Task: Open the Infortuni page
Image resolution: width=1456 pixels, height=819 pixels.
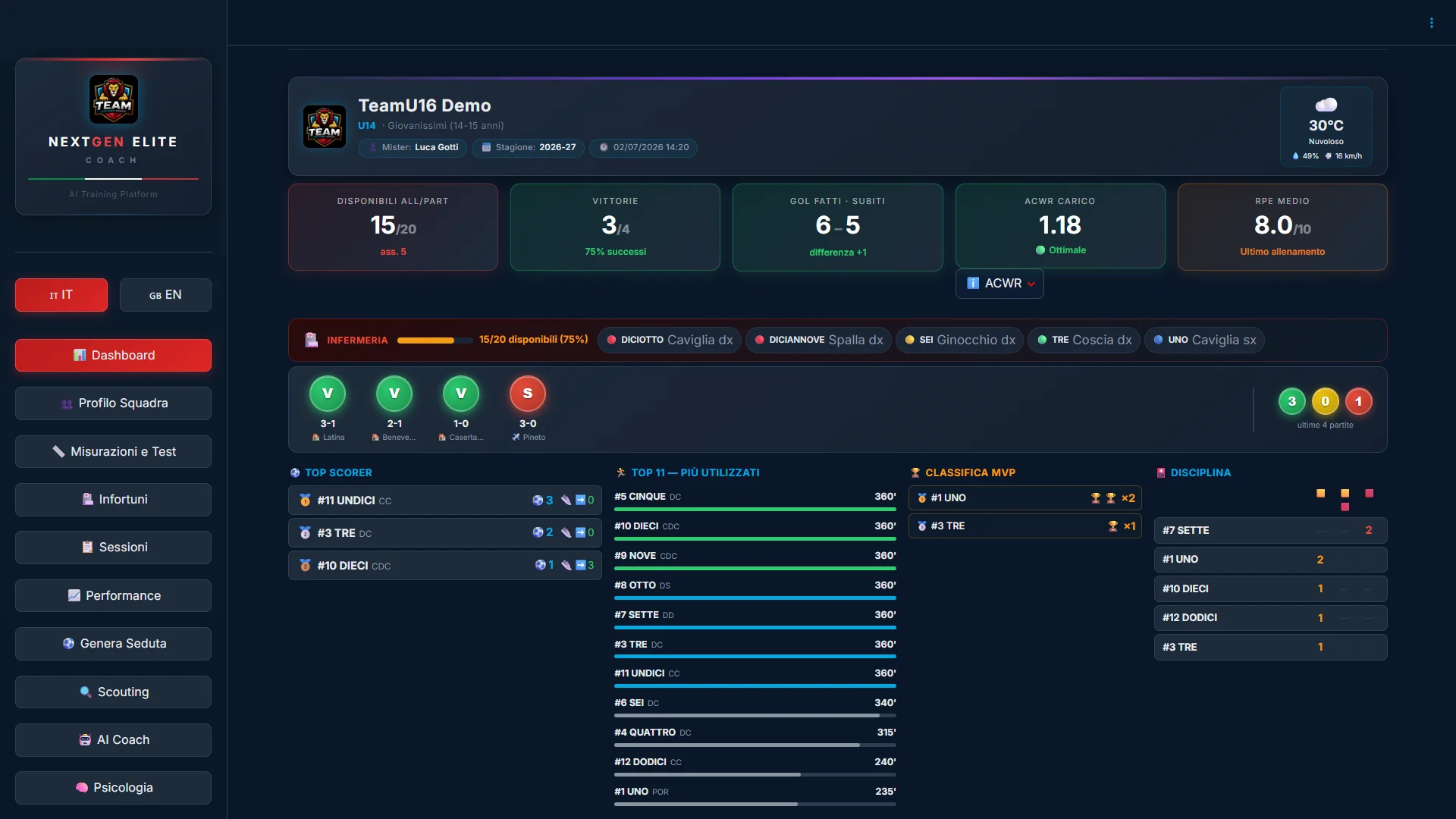Action: pyautogui.click(x=113, y=499)
